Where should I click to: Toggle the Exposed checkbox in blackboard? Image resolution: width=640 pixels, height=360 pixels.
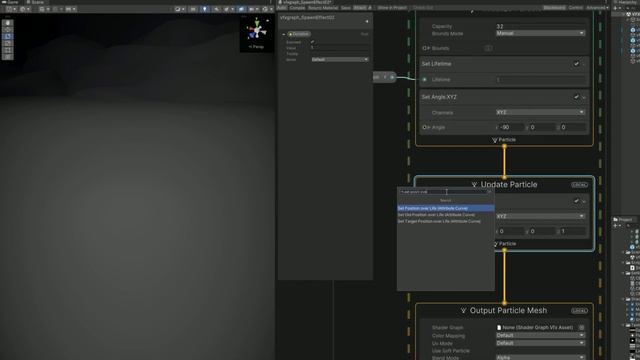pyautogui.click(x=313, y=42)
